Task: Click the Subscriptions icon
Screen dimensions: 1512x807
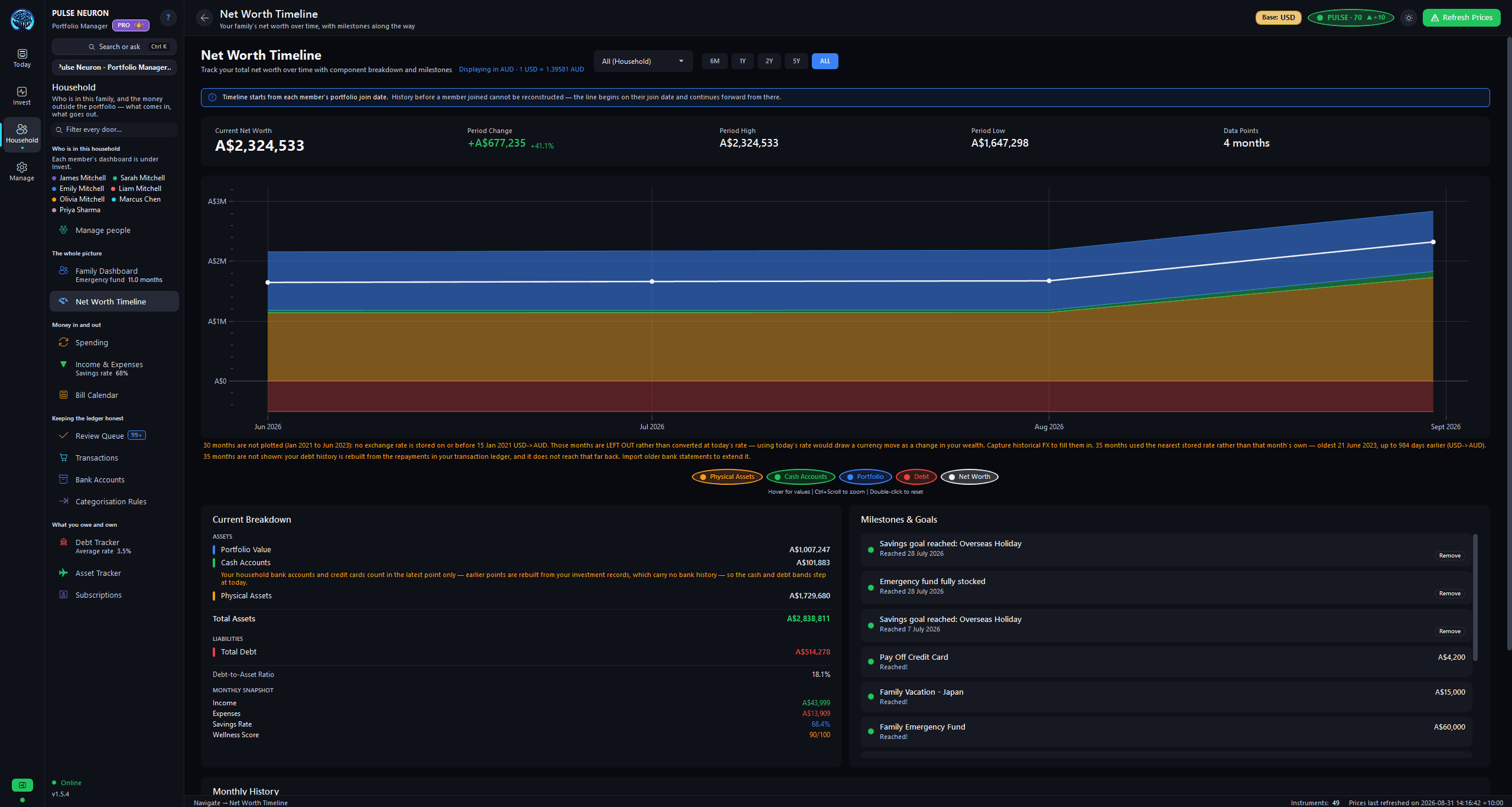Action: [63, 595]
